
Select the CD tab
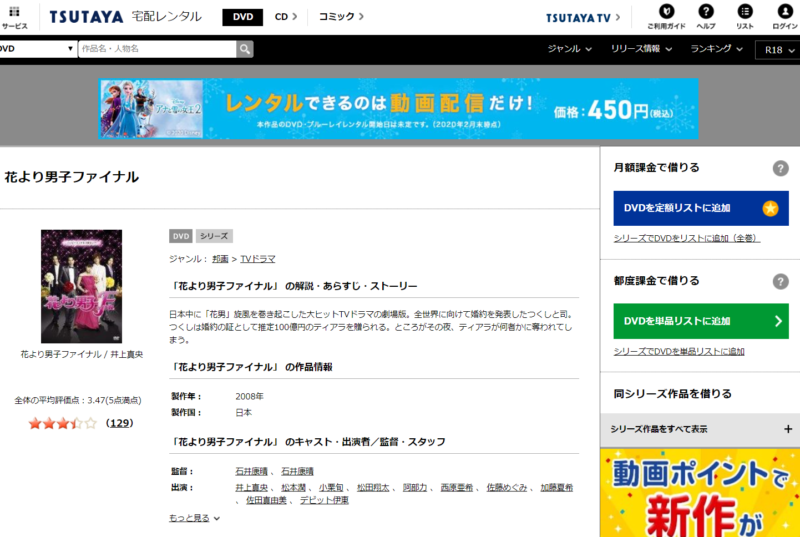coord(286,17)
